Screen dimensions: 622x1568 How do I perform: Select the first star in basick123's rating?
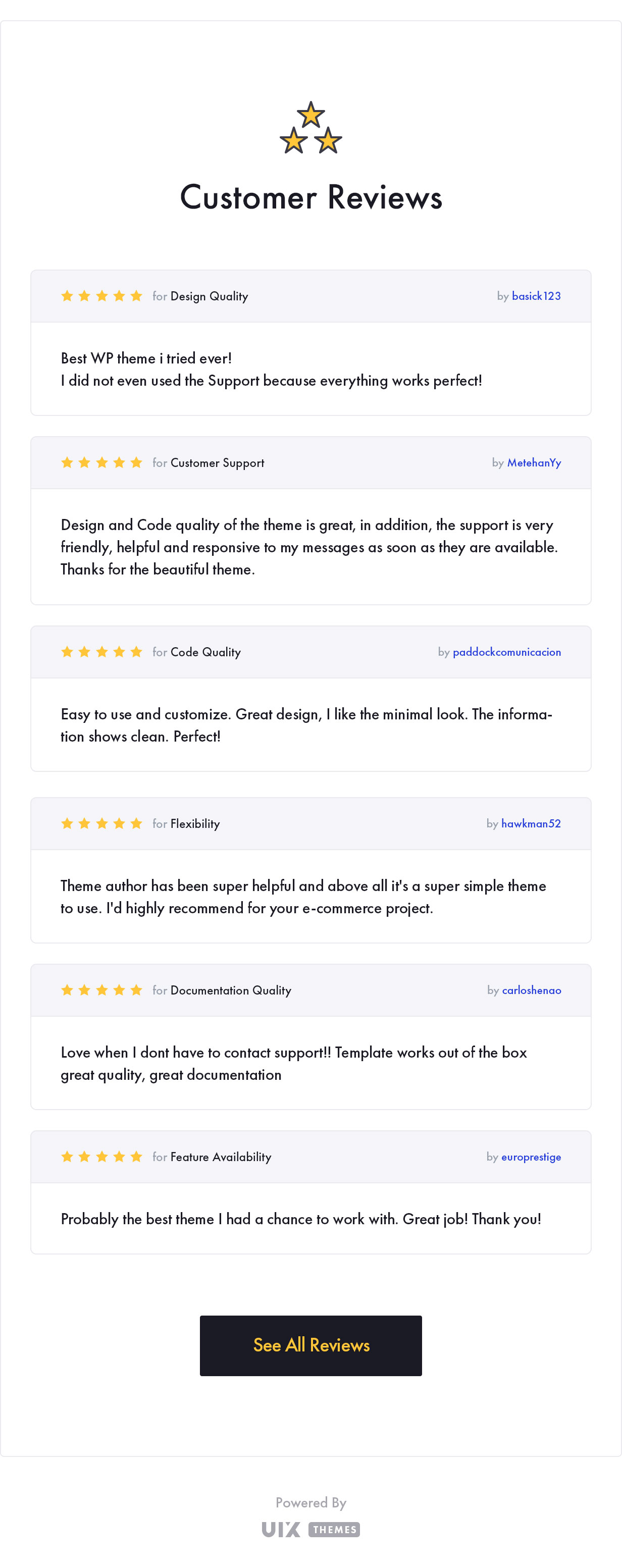(68, 296)
